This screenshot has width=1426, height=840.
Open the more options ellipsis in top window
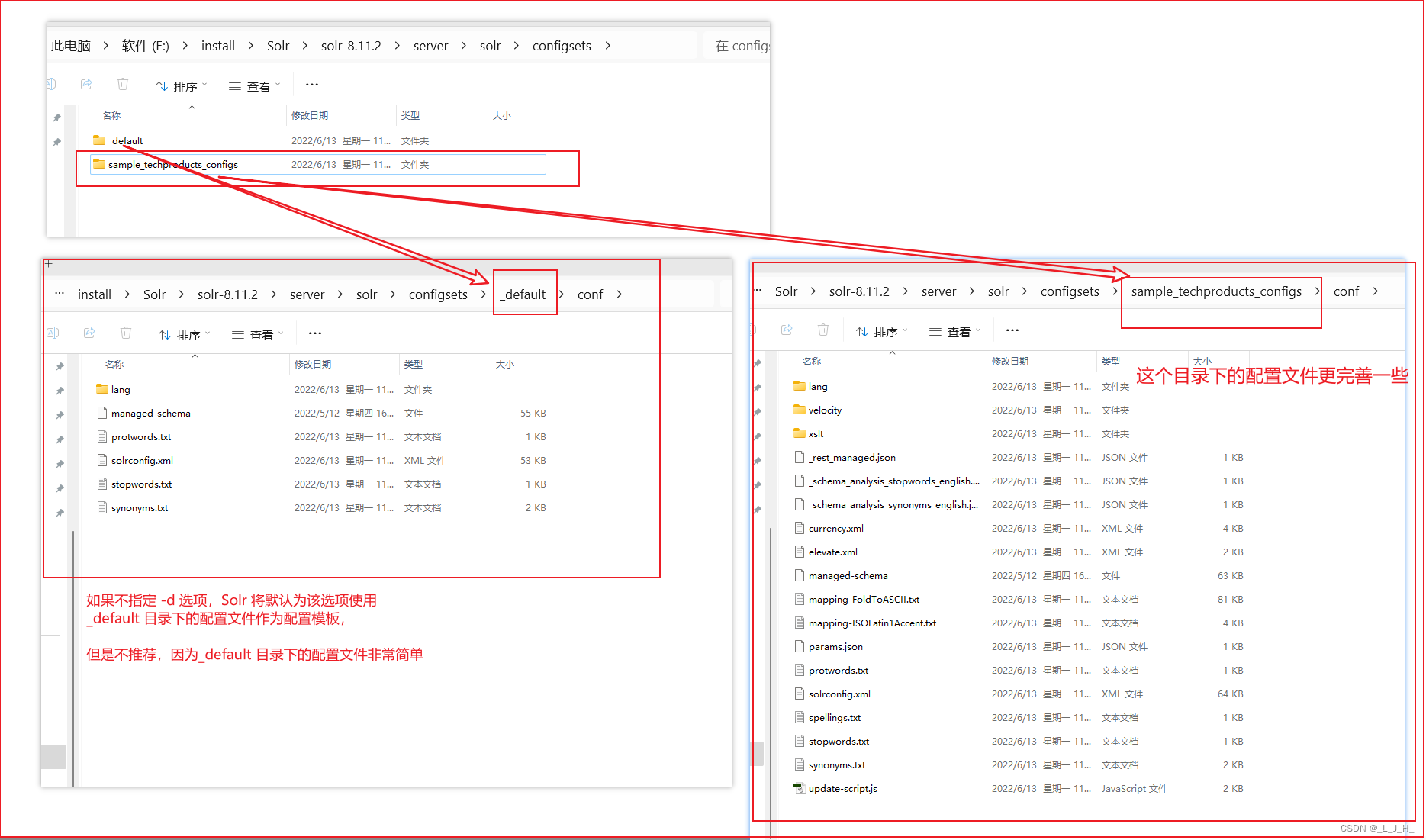(312, 85)
